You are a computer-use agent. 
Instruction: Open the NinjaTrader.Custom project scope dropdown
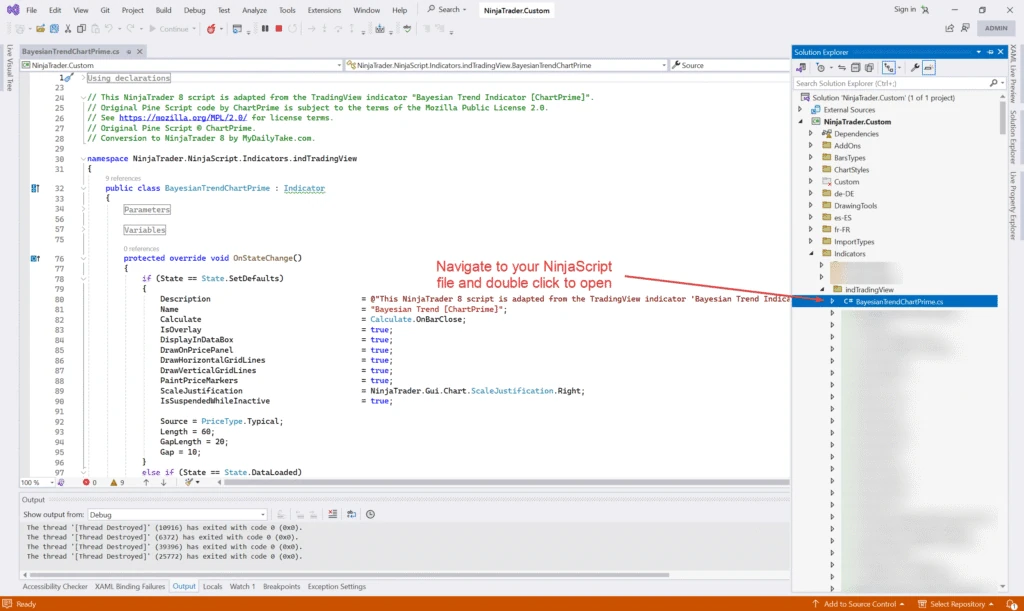182,65
